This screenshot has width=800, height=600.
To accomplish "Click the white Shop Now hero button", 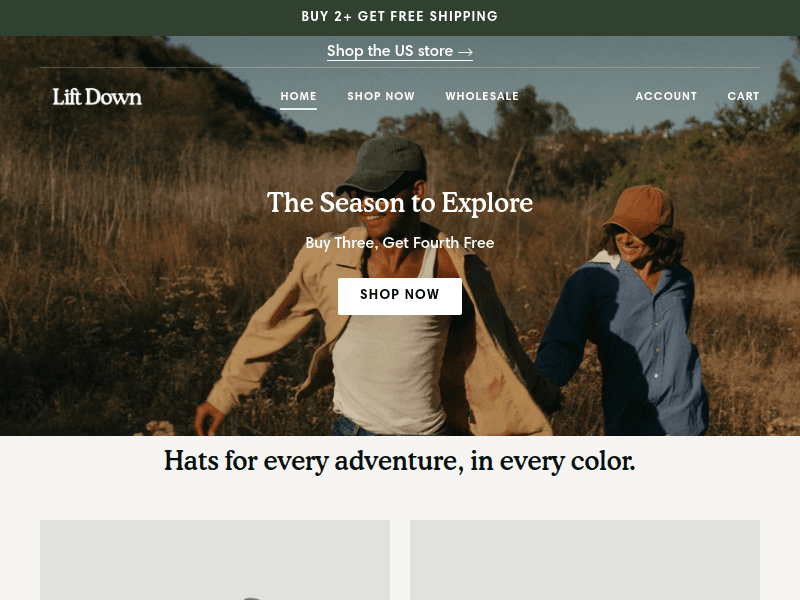I will coord(399,296).
